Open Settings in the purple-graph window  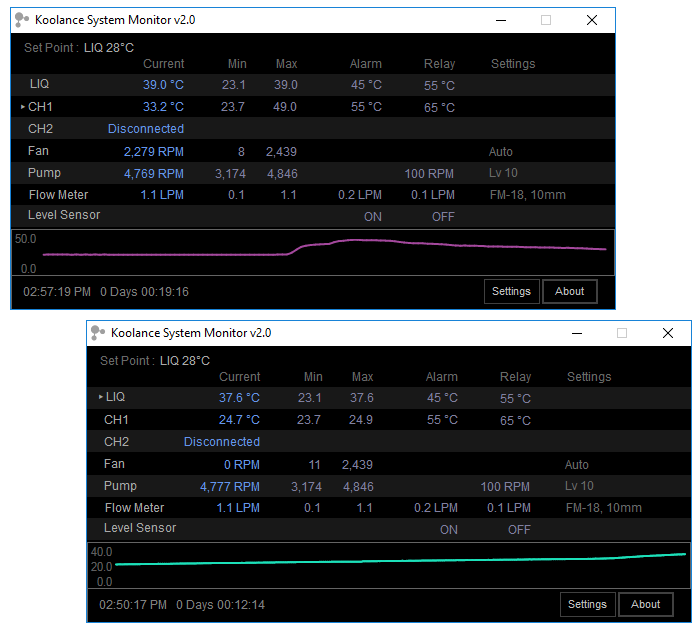coord(511,291)
